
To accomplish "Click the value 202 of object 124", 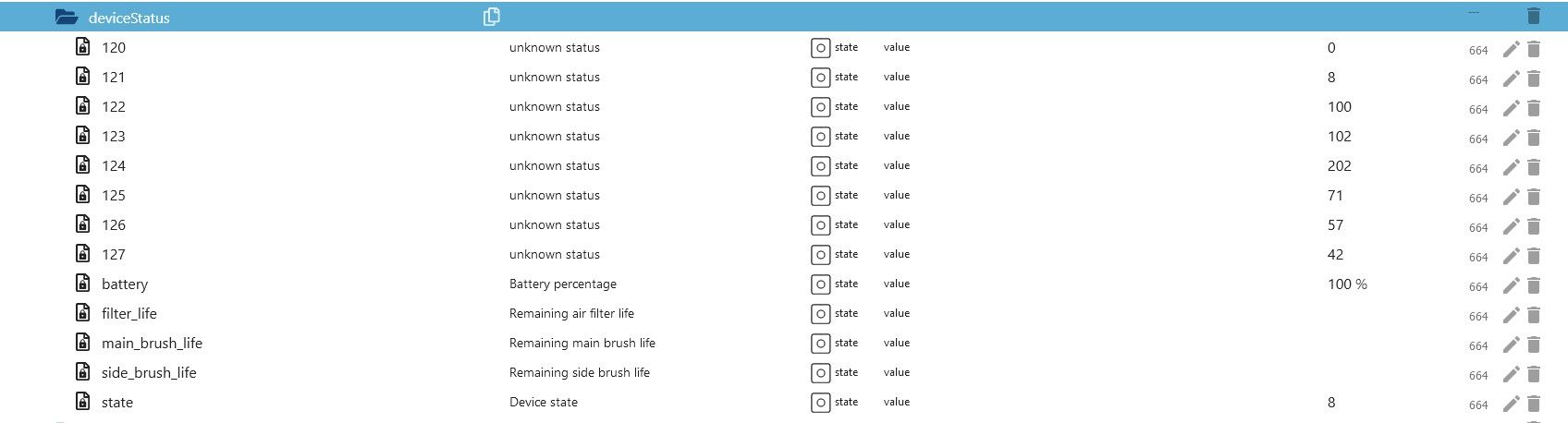I will coord(1339,166).
